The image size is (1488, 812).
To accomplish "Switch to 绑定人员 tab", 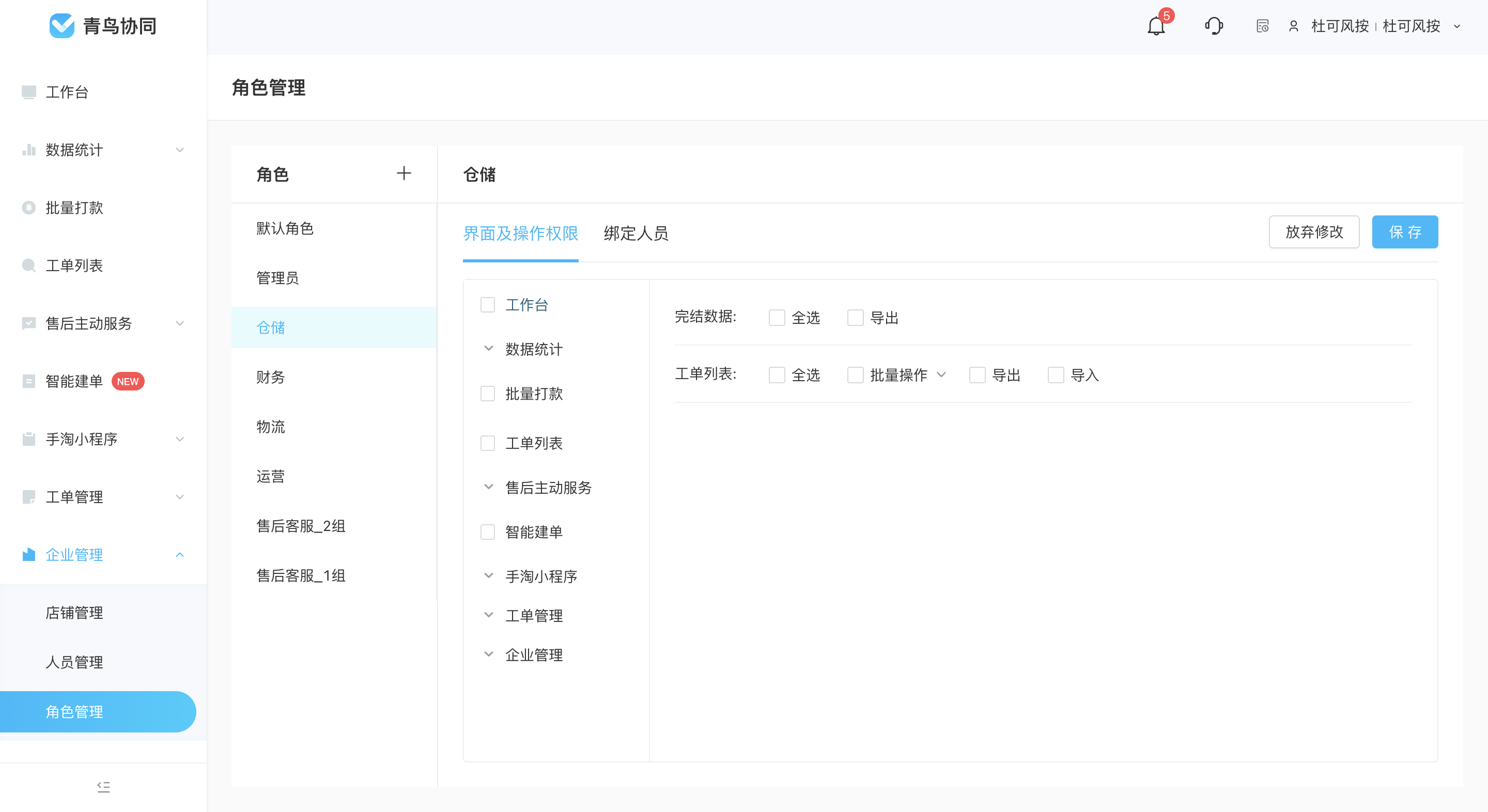I will coord(636,233).
